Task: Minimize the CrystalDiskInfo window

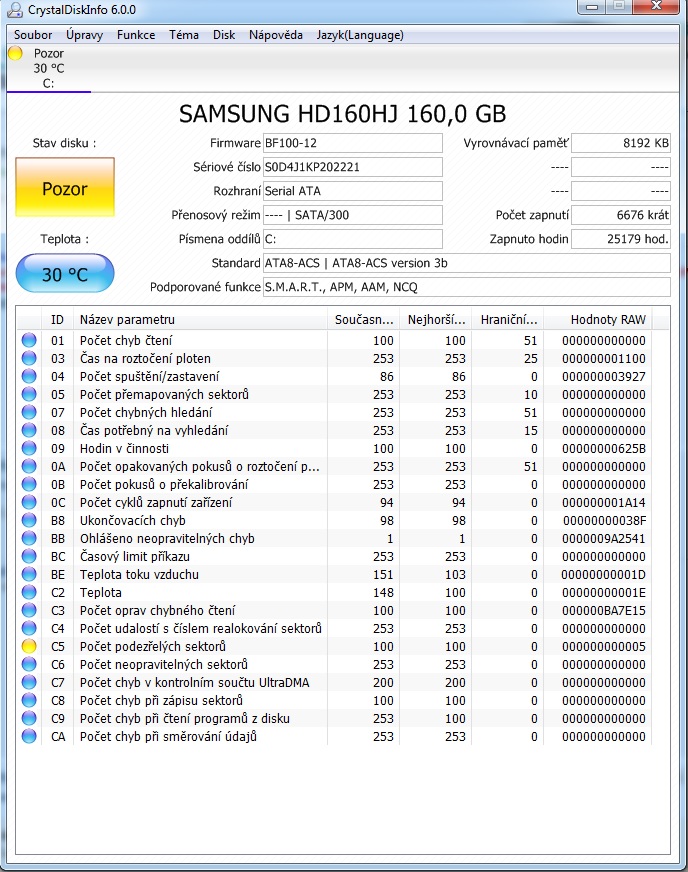Action: pyautogui.click(x=592, y=6)
